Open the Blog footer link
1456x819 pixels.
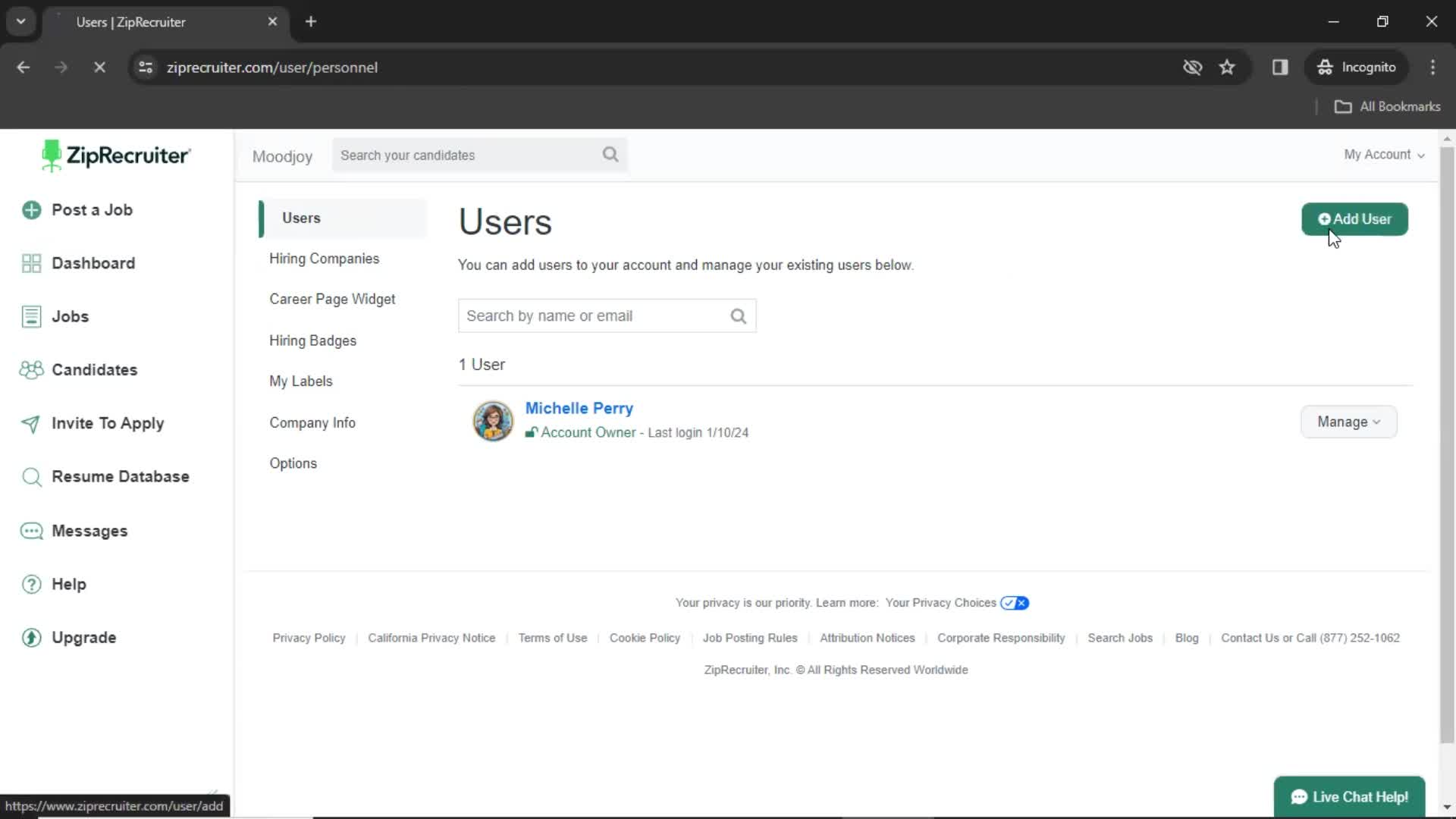coord(1186,639)
